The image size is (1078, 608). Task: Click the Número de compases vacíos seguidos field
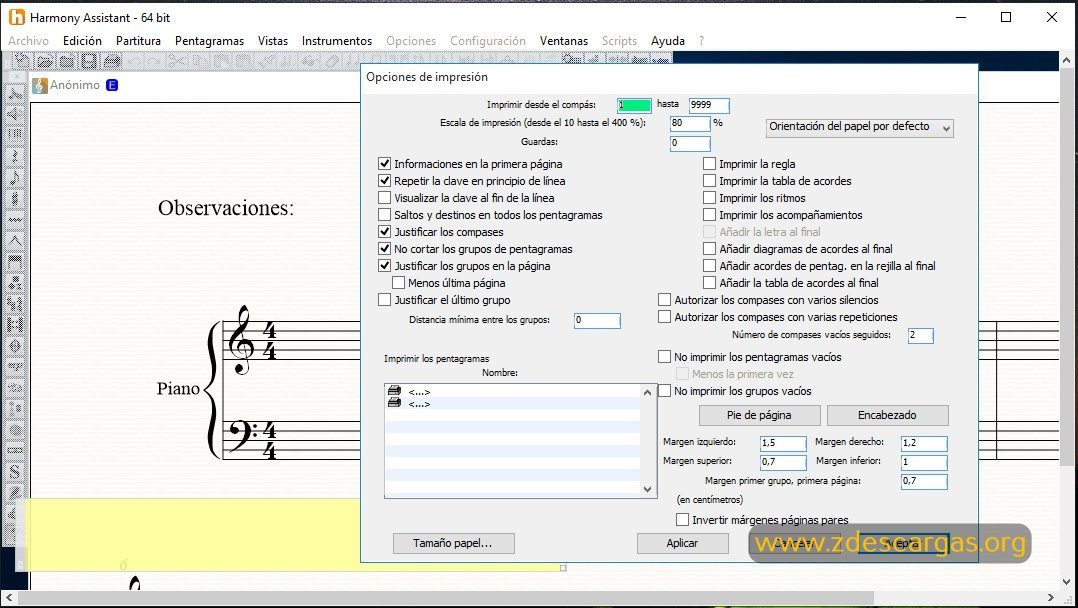click(x=921, y=336)
